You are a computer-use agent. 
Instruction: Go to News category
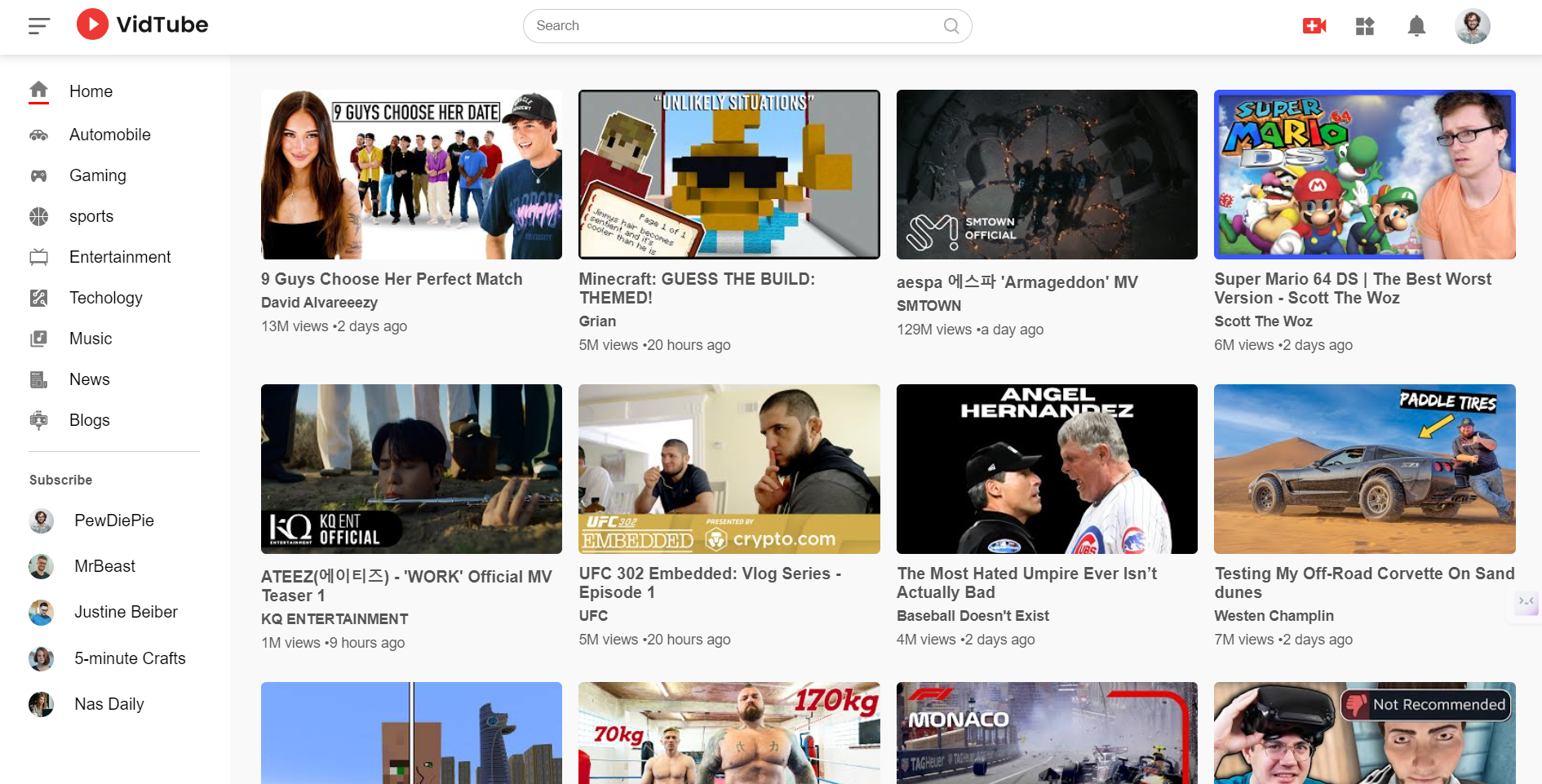[89, 379]
